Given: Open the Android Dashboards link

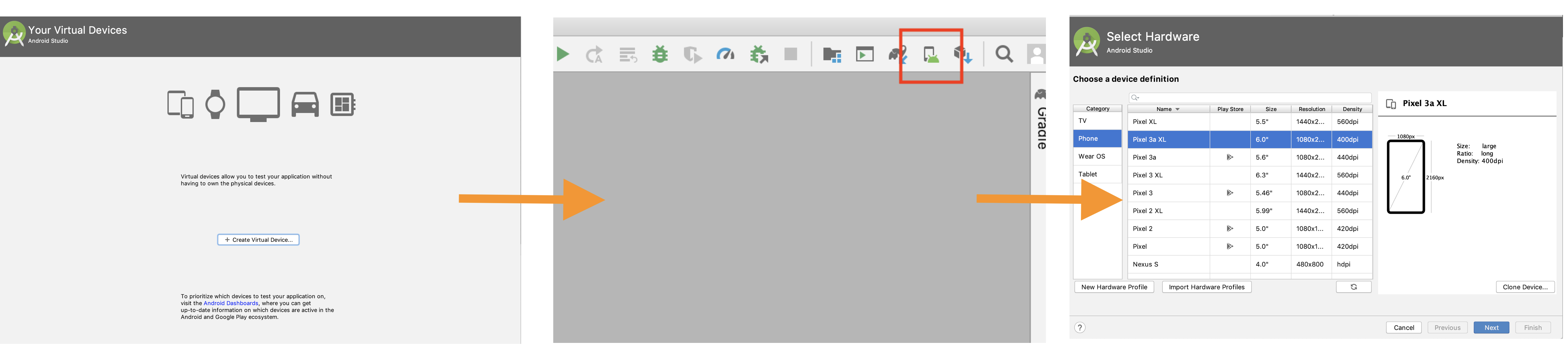Looking at the screenshot, I should (231, 303).
